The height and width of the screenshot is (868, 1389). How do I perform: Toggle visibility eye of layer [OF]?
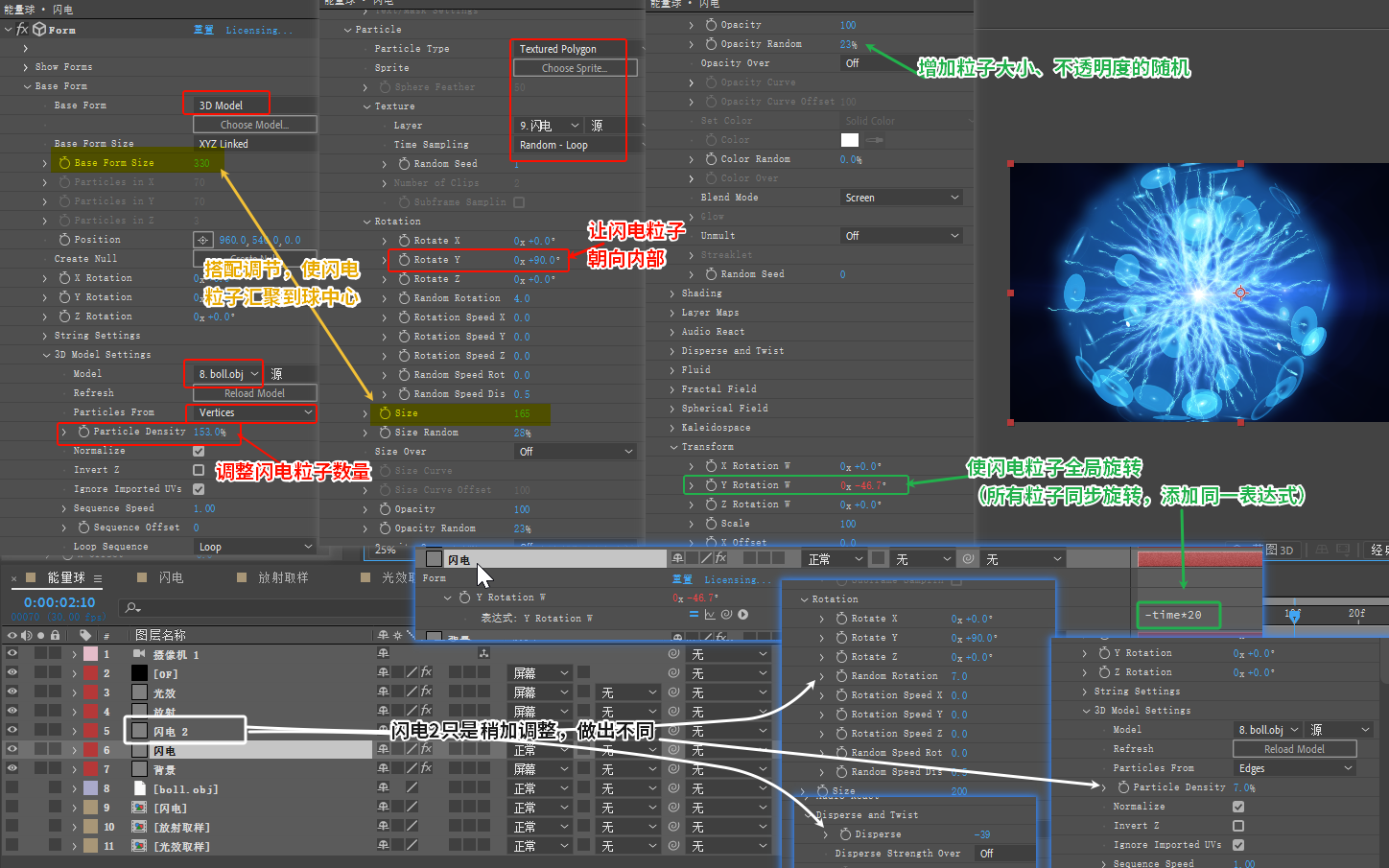[x=12, y=672]
